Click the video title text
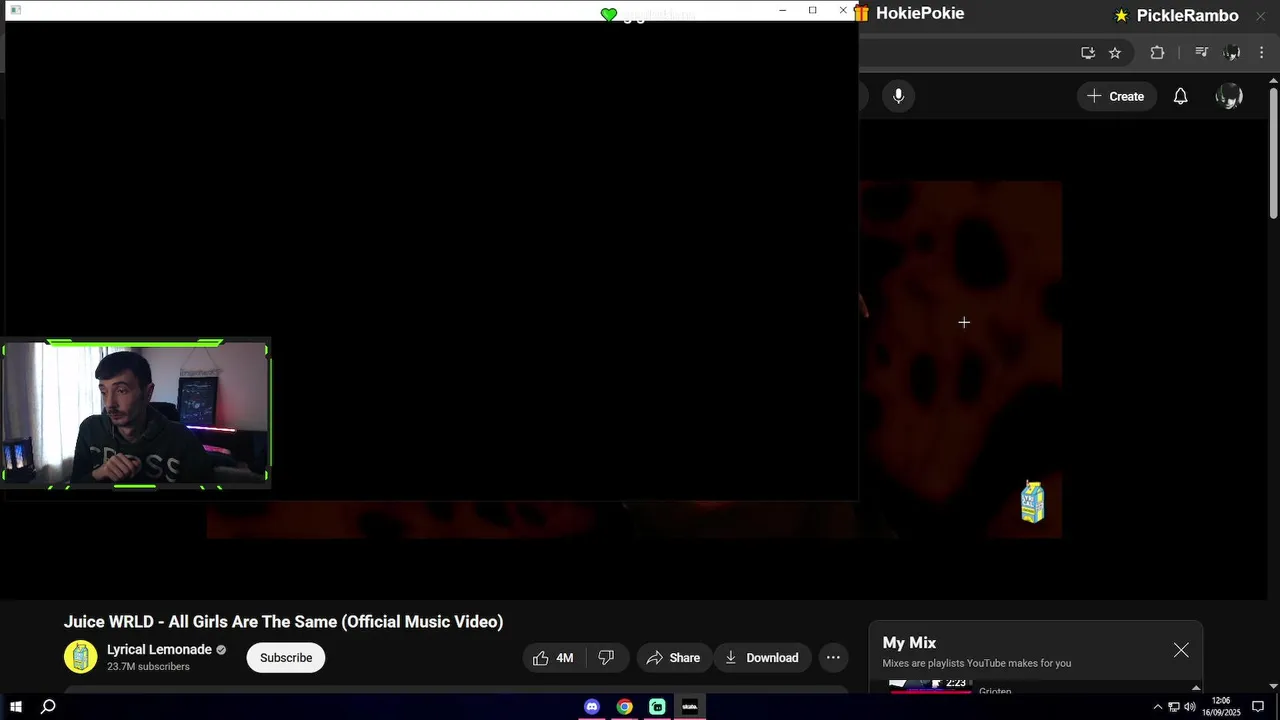1280x720 pixels. [283, 622]
